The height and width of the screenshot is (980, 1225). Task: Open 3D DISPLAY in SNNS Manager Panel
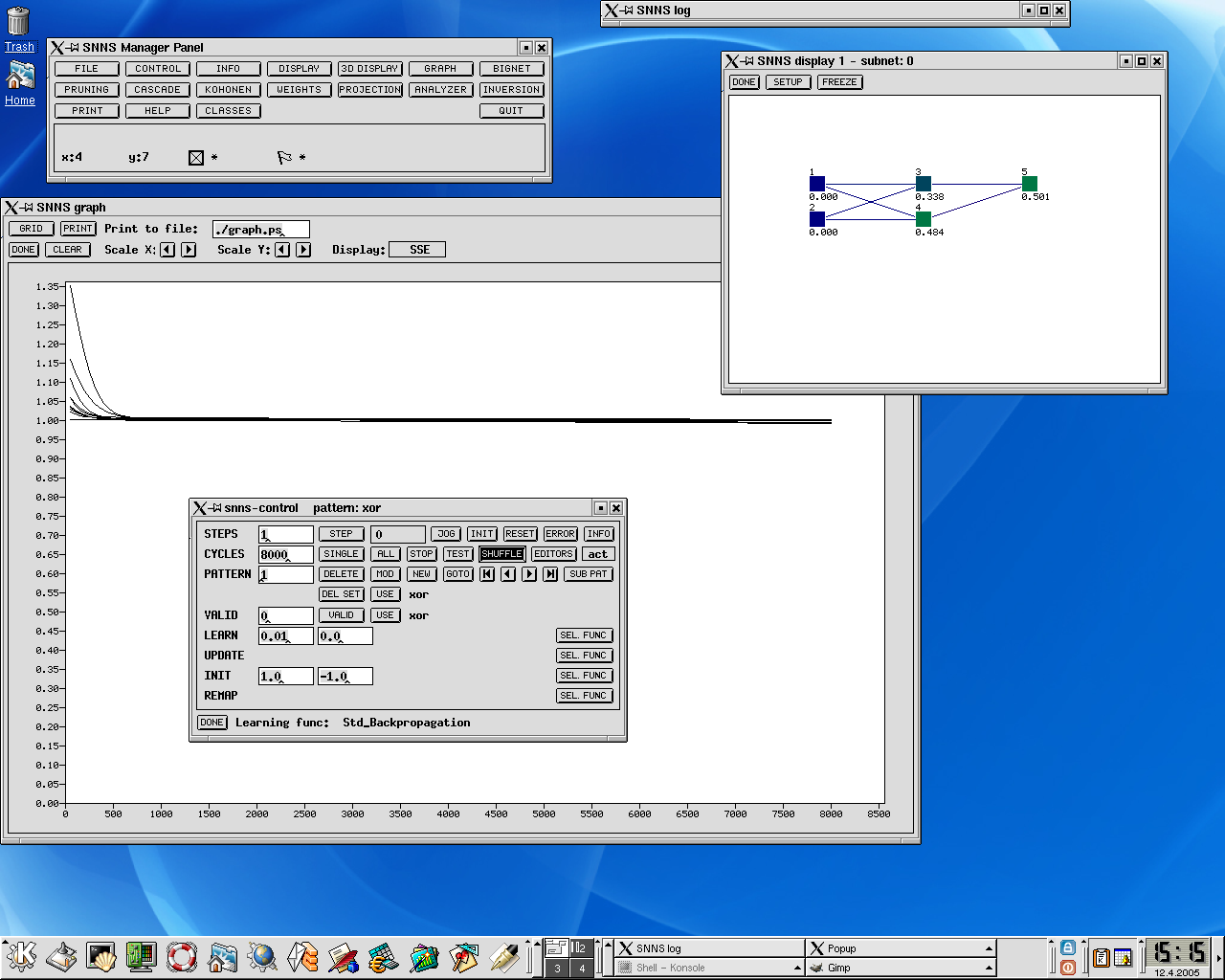pos(370,69)
